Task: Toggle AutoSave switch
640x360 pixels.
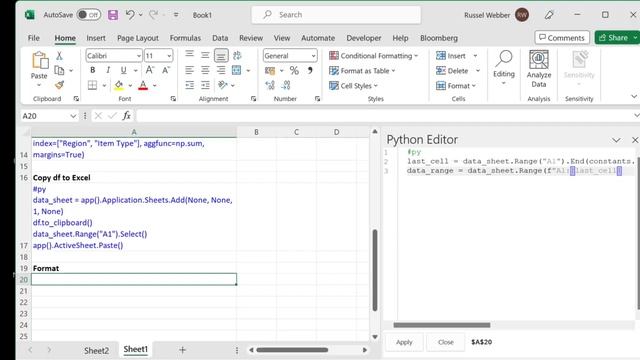Action: point(89,15)
